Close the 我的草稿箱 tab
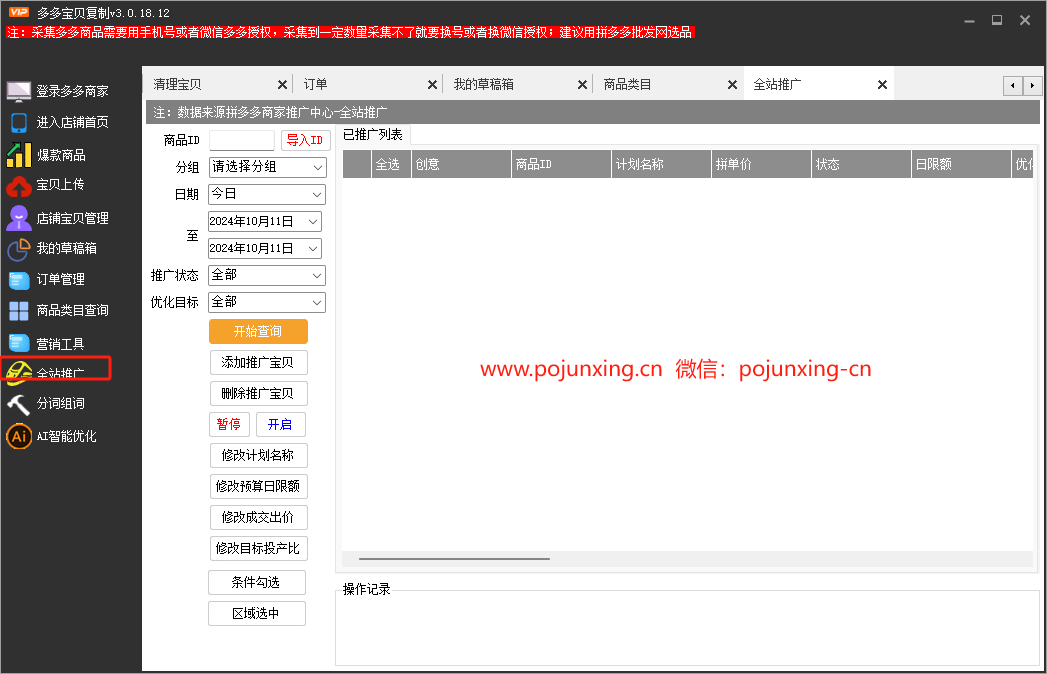Viewport: 1047px width, 674px height. 582,85
